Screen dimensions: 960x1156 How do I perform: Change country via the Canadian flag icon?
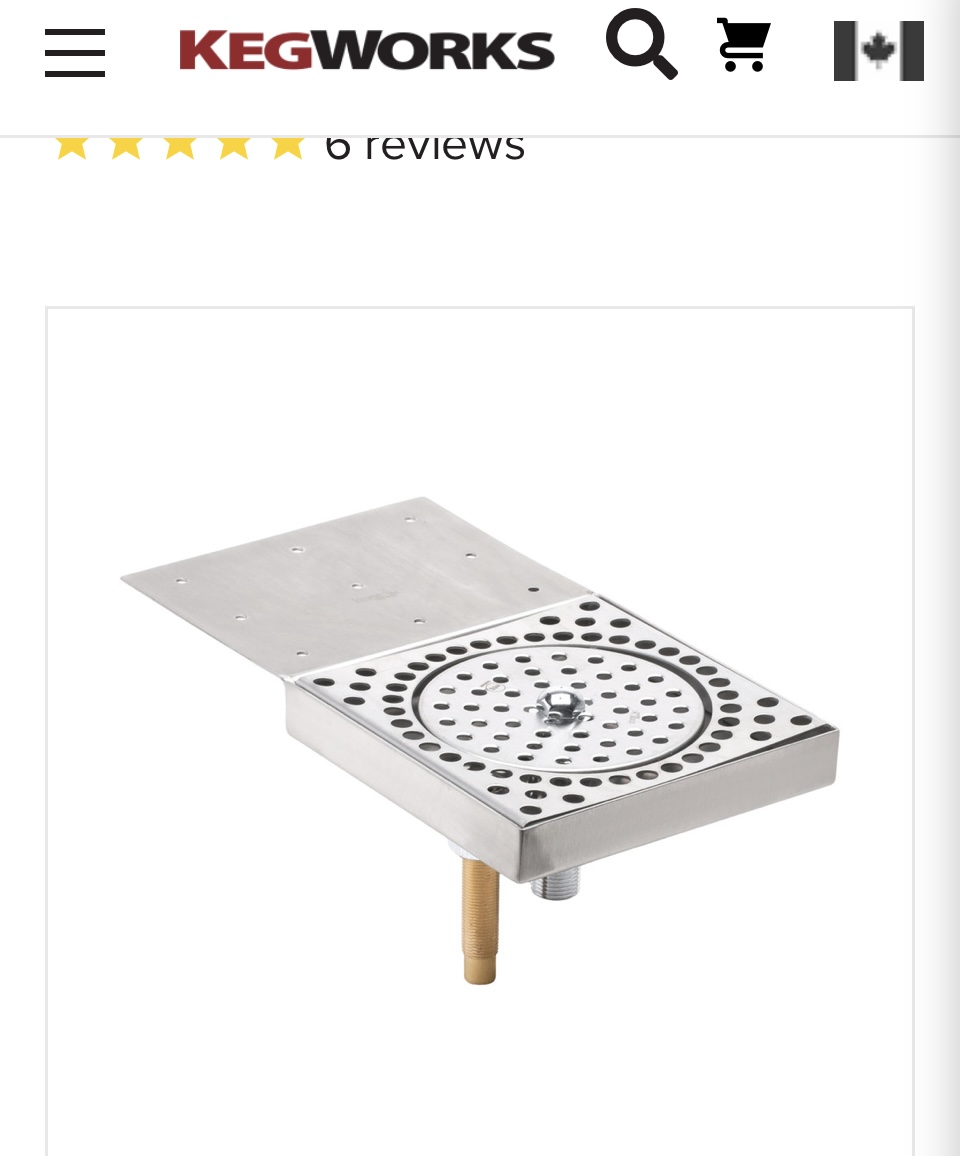878,51
